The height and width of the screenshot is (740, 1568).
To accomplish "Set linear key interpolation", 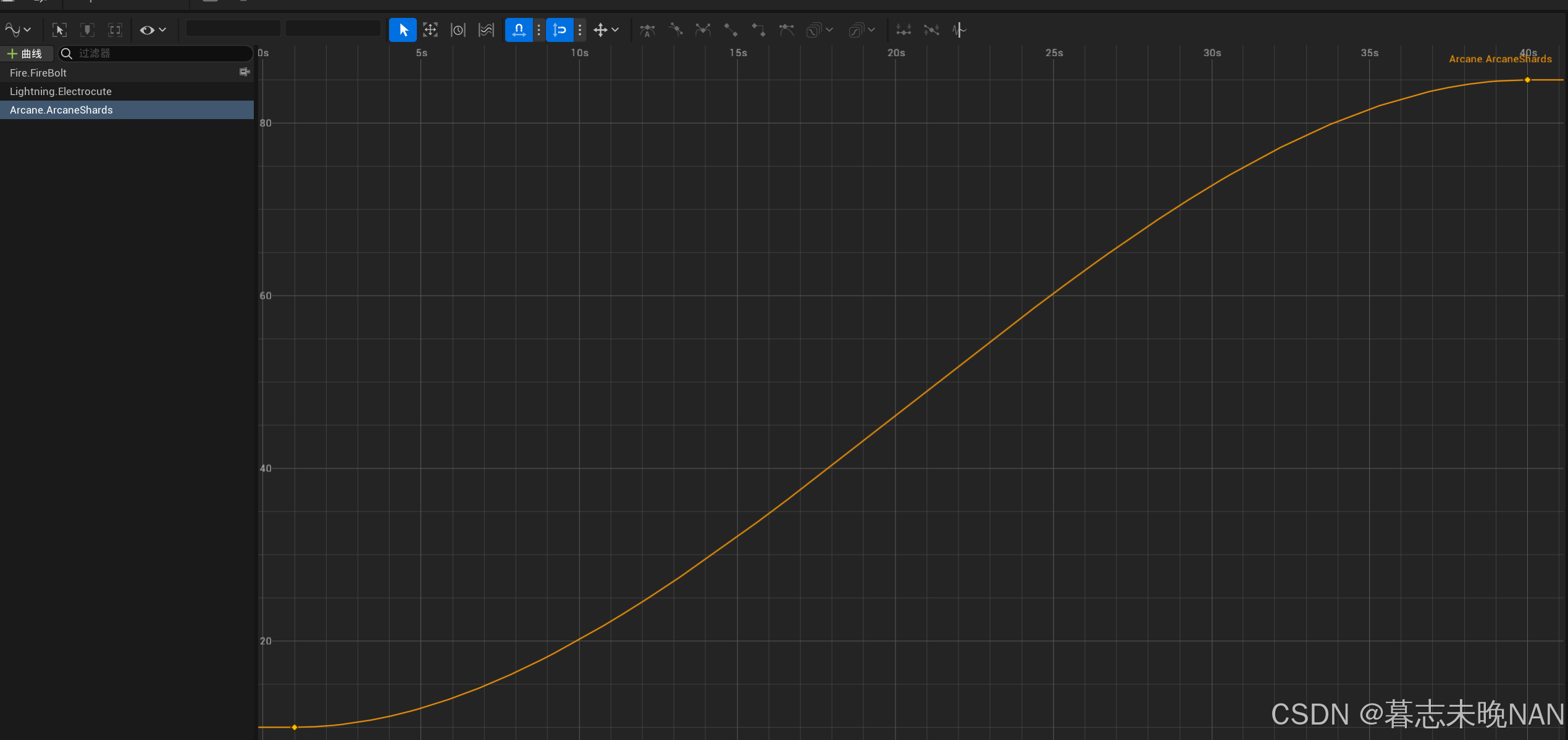I will (731, 30).
